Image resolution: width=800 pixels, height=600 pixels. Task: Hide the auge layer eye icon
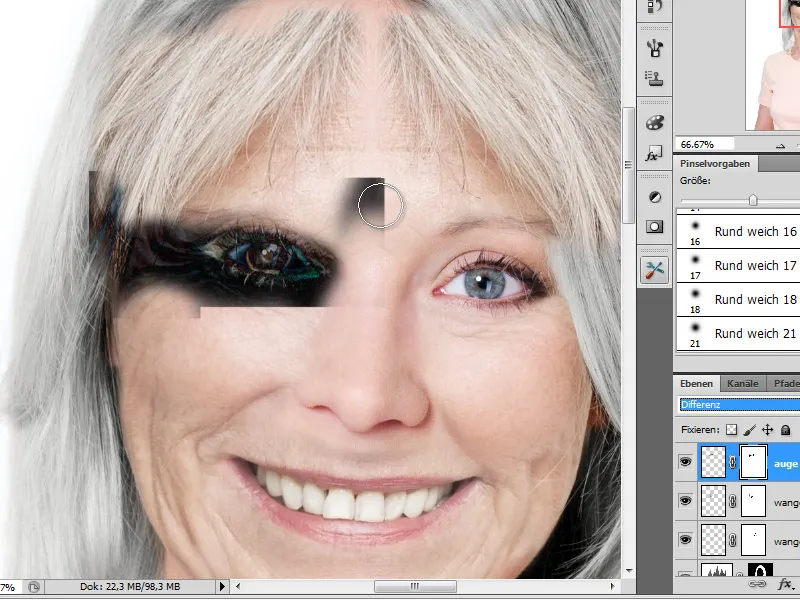tap(685, 462)
